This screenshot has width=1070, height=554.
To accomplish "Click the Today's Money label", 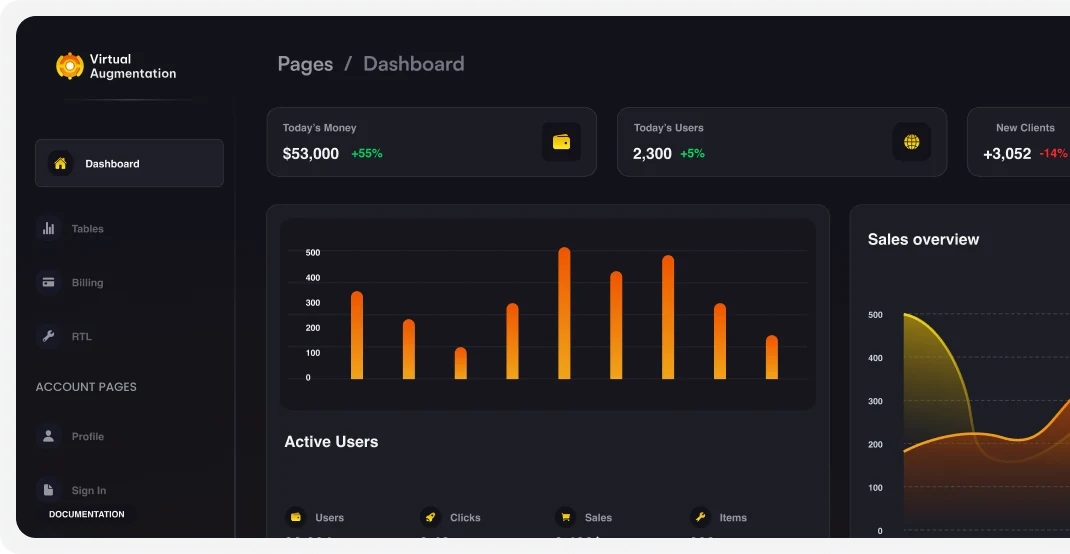I will pyautogui.click(x=319, y=128).
